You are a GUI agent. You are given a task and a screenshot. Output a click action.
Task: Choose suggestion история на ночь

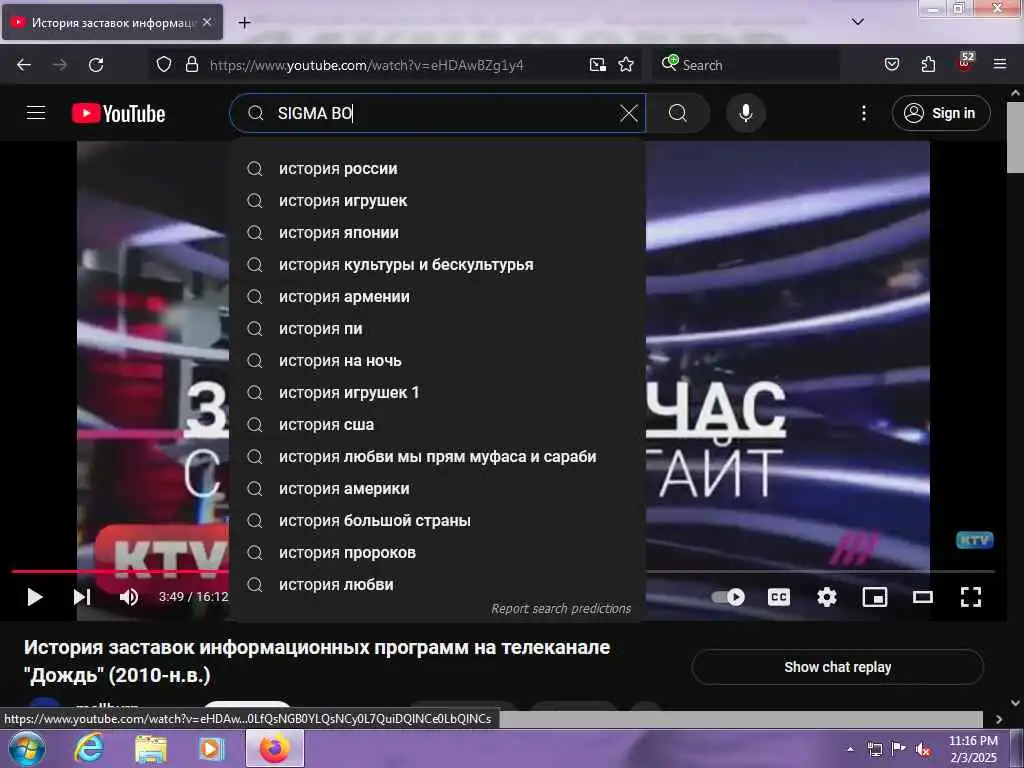tap(438, 360)
